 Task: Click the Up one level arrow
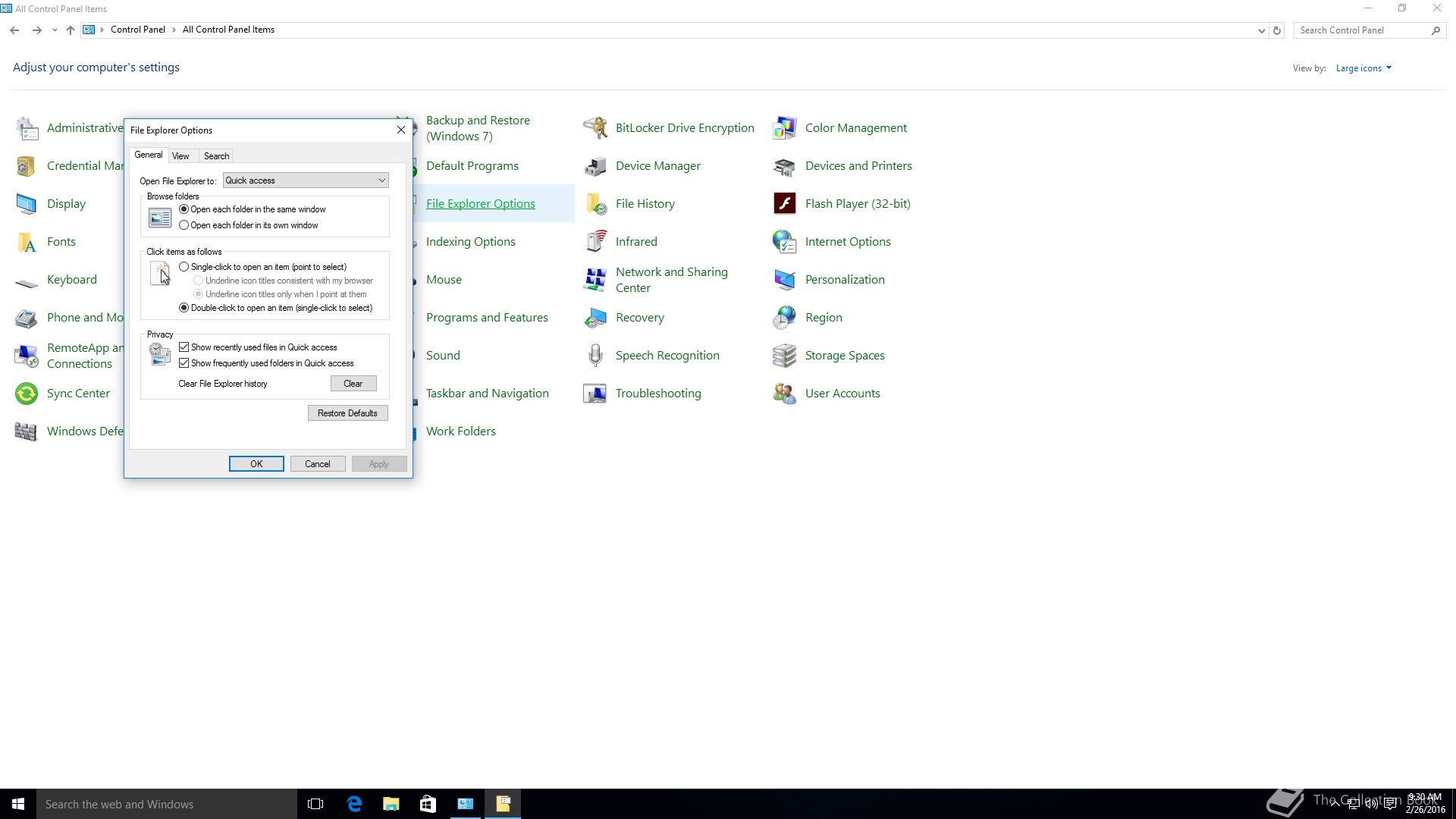click(x=71, y=30)
